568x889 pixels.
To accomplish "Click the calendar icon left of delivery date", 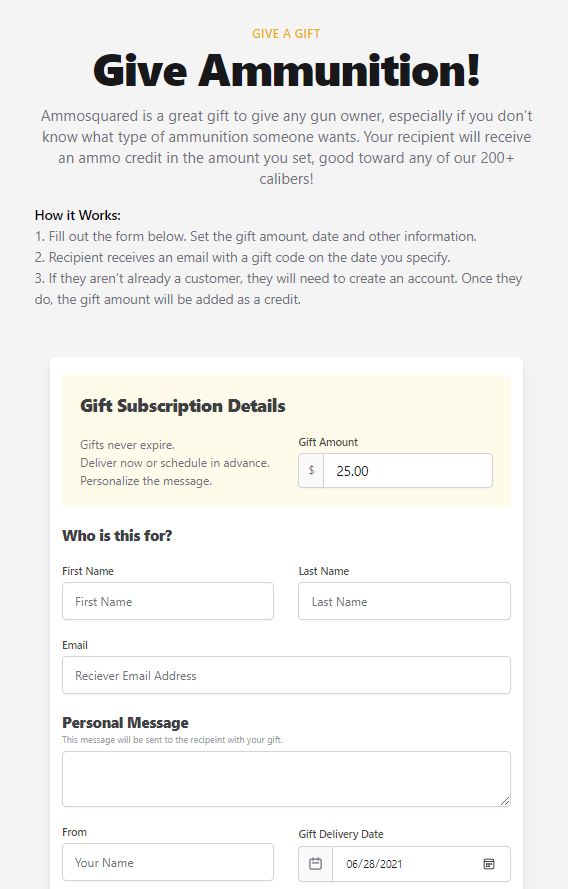I will 315,863.
